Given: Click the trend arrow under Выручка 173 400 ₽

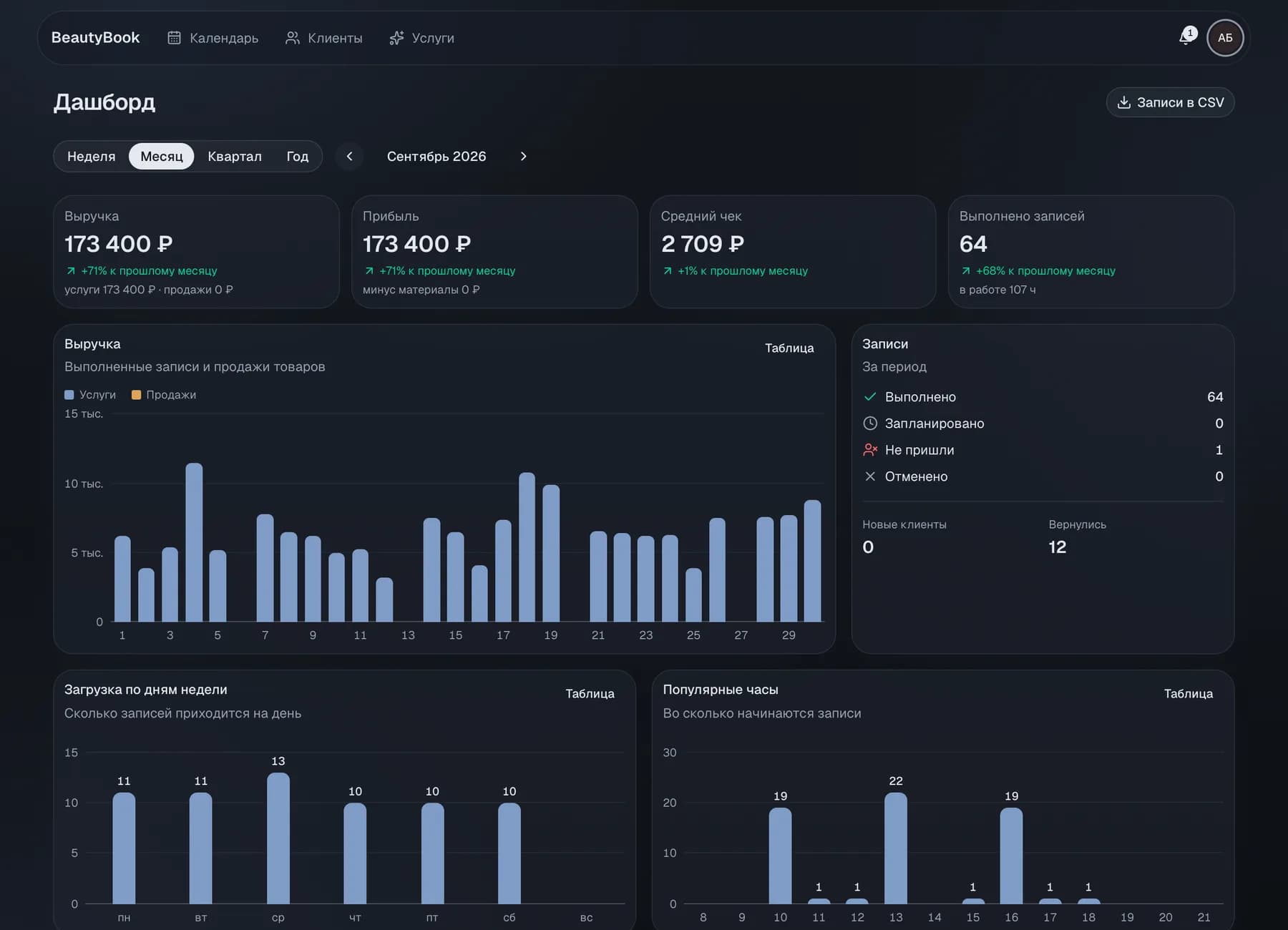Looking at the screenshot, I should (x=71, y=271).
